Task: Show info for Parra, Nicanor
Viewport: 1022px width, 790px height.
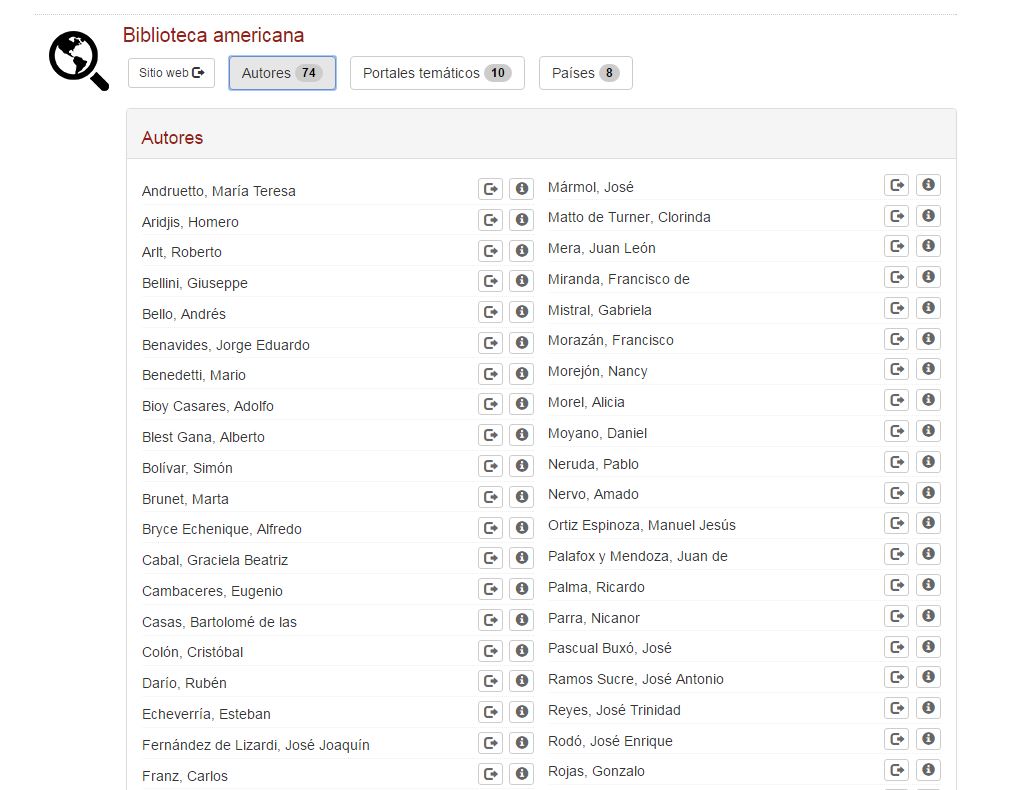Action: pos(928,616)
